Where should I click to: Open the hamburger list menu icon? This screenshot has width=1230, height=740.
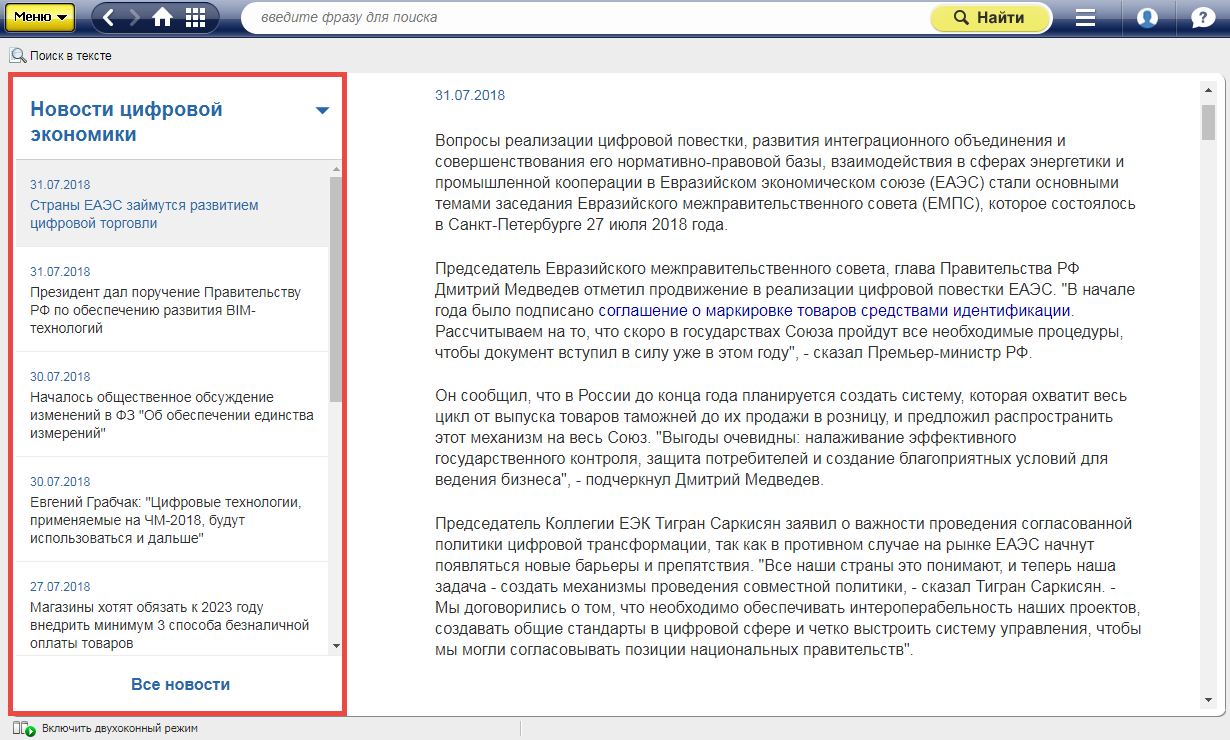coord(1085,18)
